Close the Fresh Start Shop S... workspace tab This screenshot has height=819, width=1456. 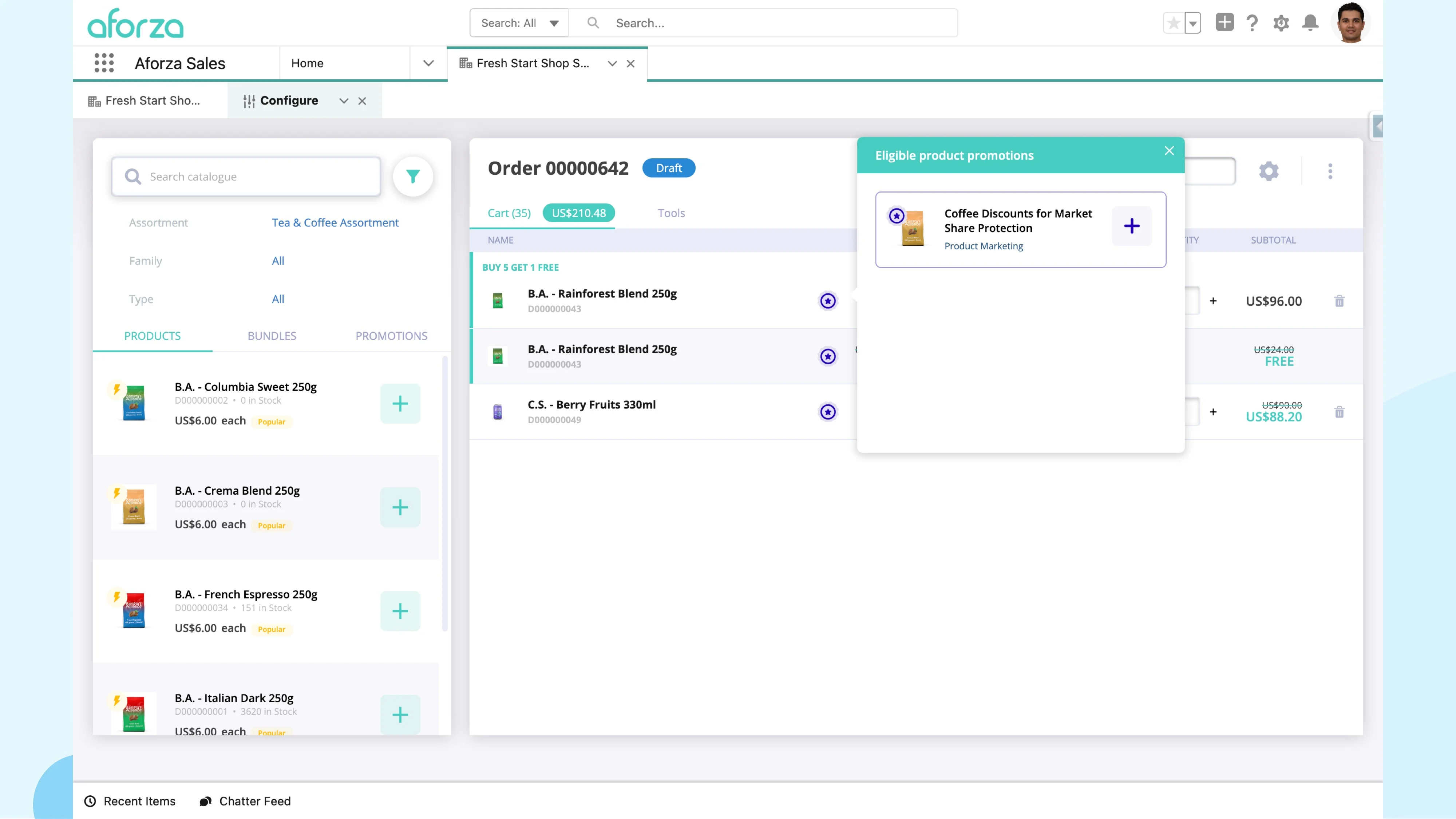tap(631, 64)
